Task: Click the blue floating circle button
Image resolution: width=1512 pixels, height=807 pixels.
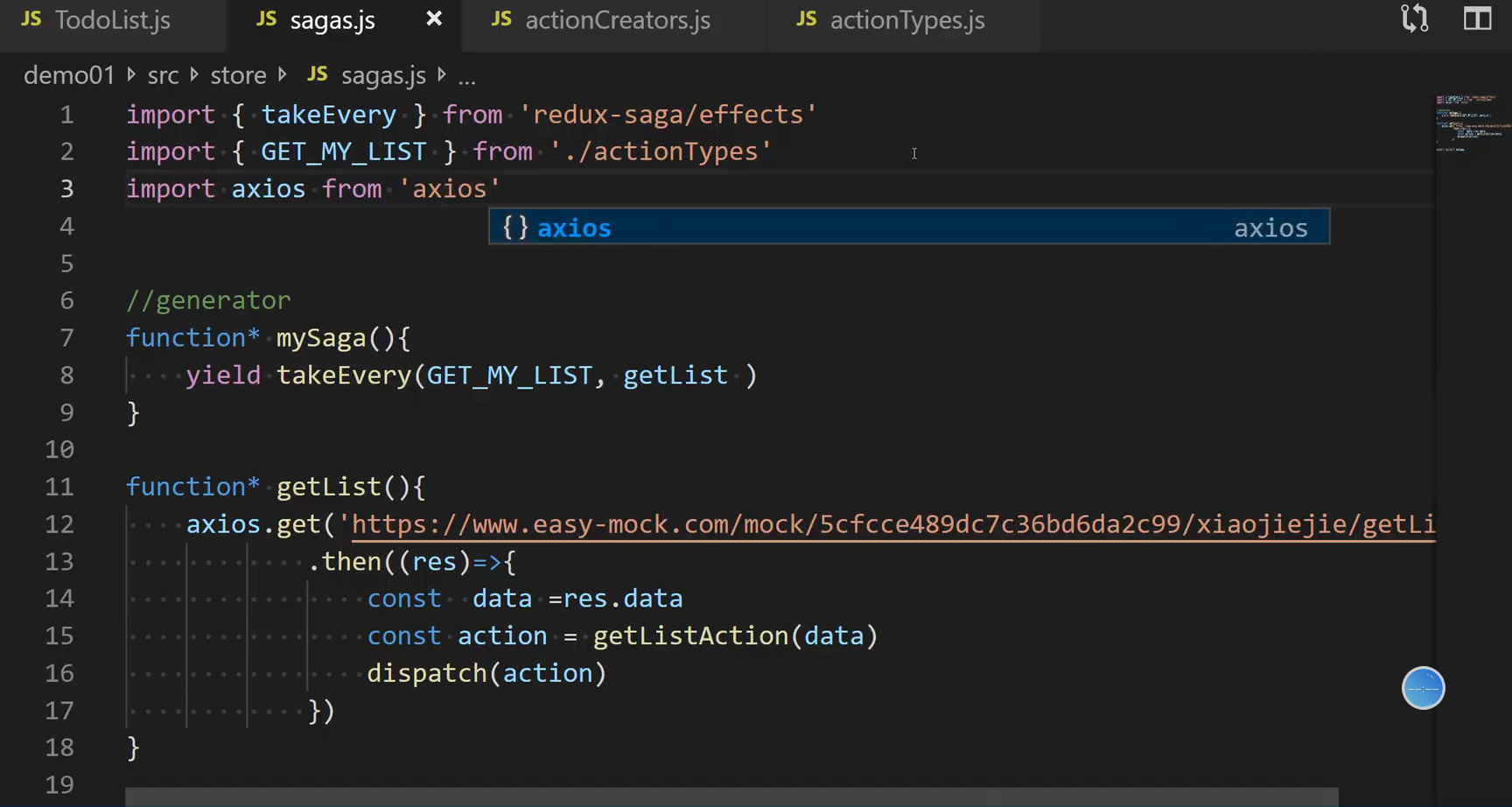Action: [1423, 688]
